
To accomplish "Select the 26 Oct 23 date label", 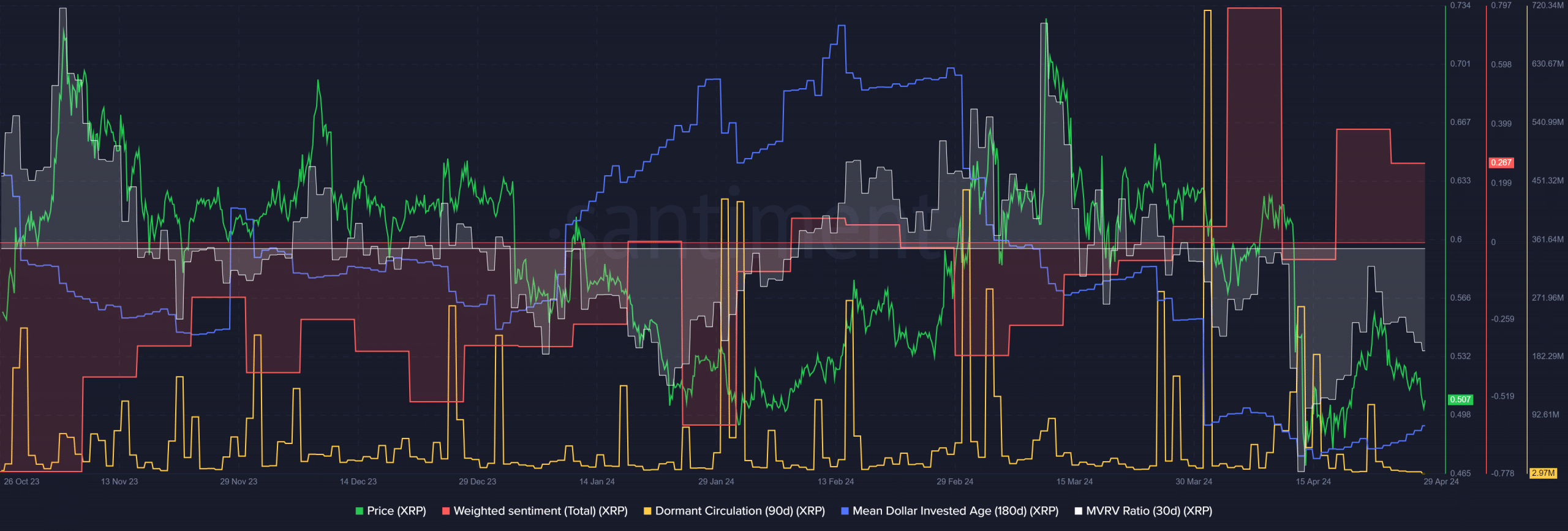I will click(x=21, y=481).
